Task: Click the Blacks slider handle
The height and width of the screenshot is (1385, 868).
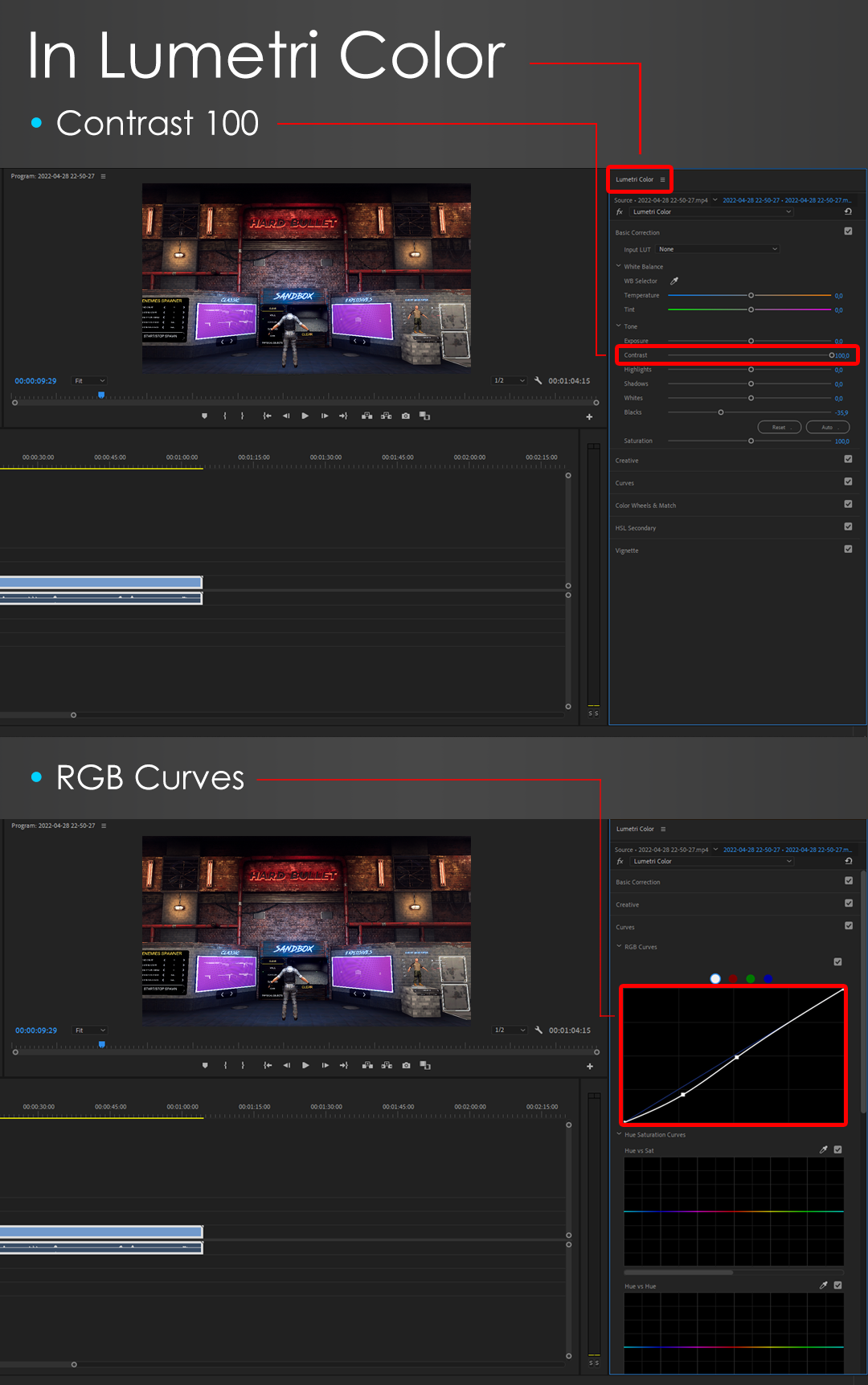Action: pos(721,412)
